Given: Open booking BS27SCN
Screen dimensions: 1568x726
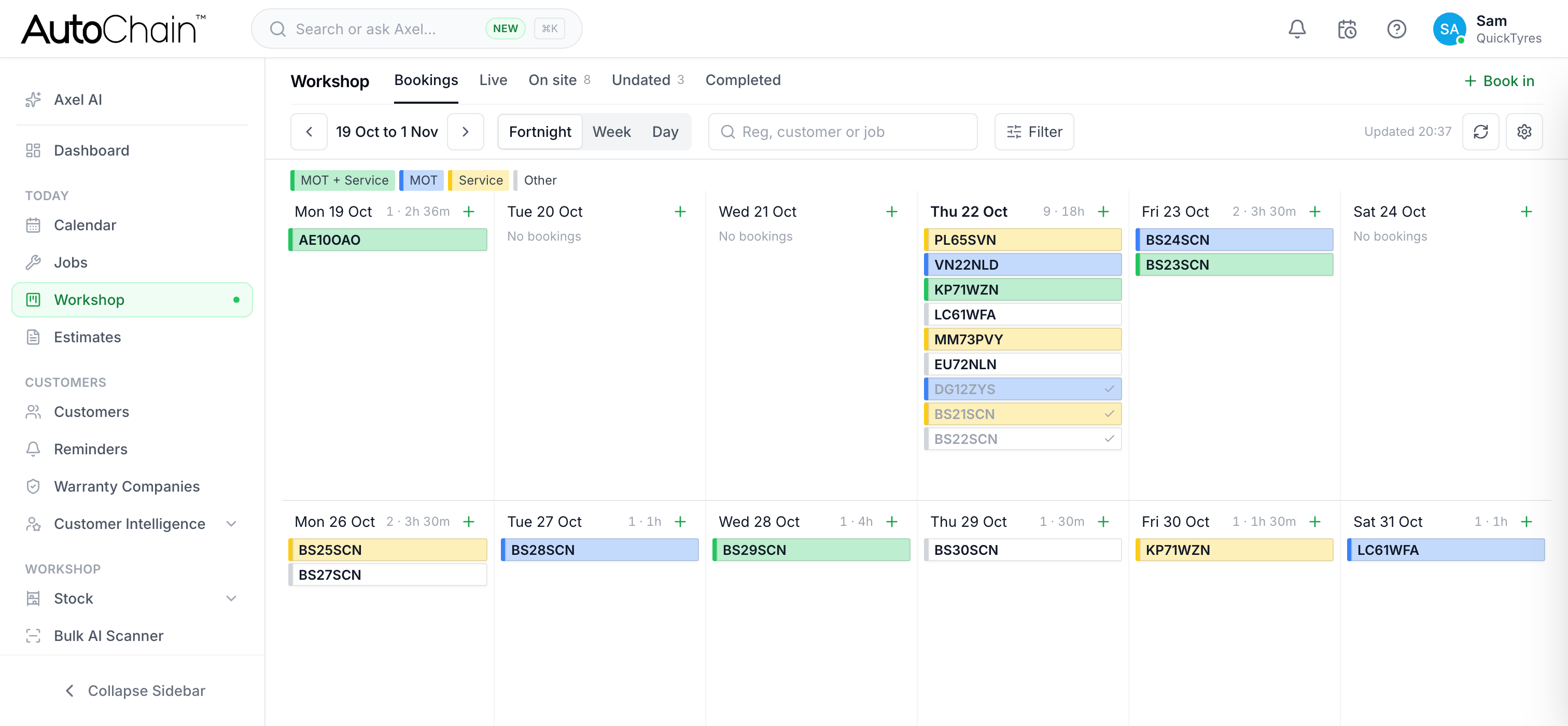Looking at the screenshot, I should point(388,575).
